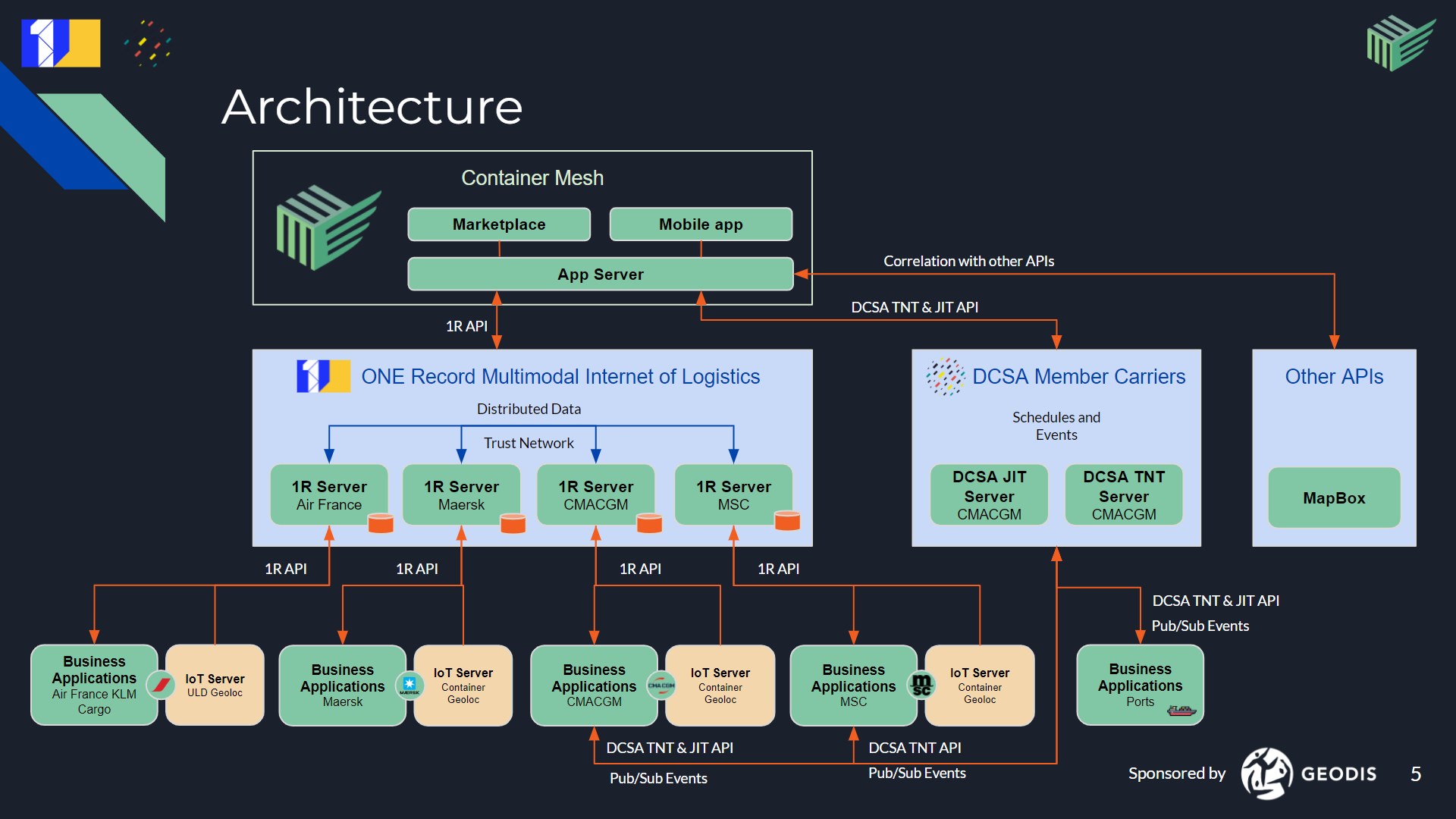Click the CMA CGM round logo icon

click(x=661, y=685)
